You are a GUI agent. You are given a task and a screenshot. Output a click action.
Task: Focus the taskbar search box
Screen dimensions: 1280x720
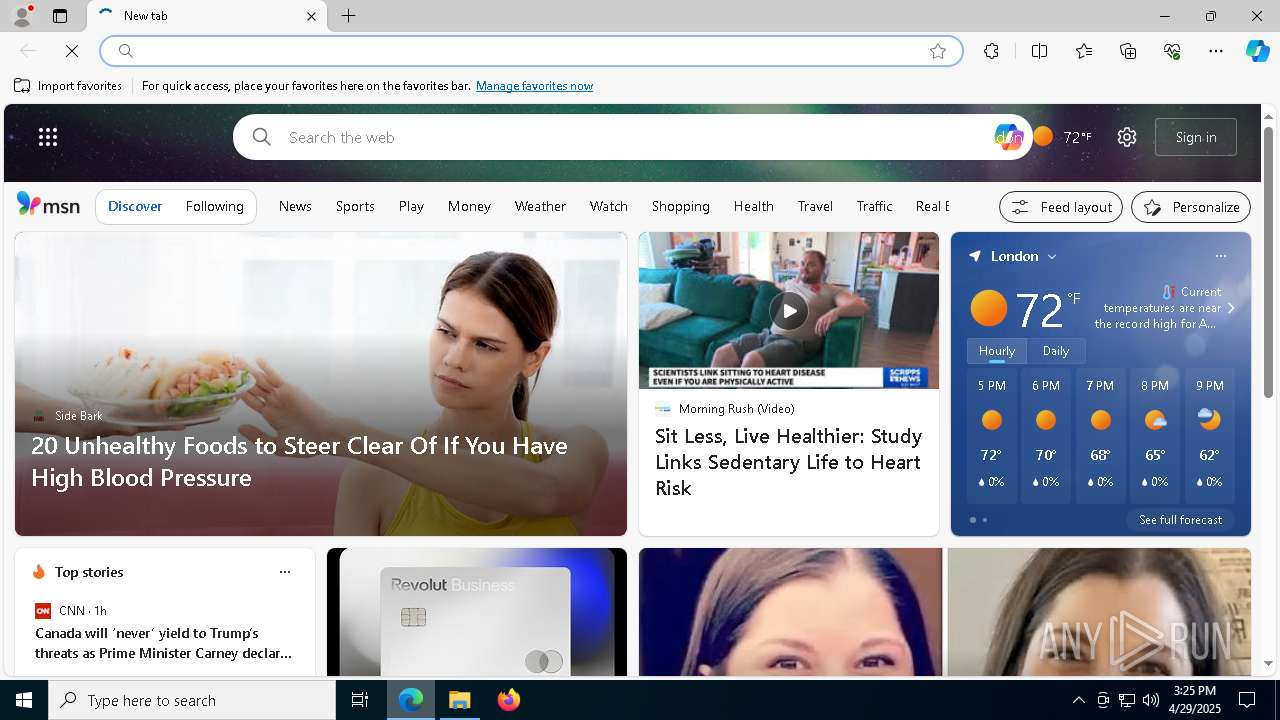coord(192,700)
